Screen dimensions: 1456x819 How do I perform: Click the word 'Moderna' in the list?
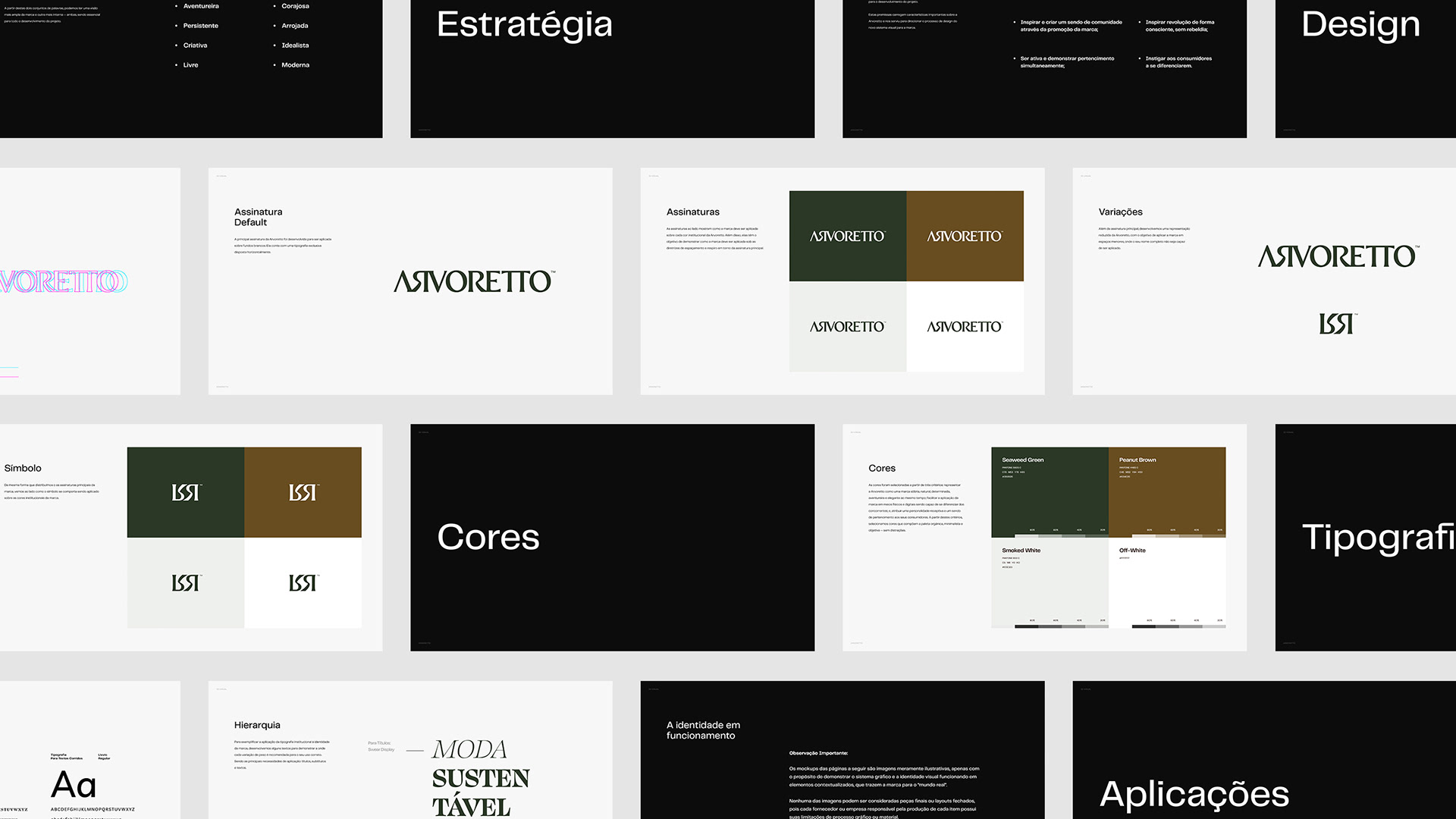(x=295, y=65)
